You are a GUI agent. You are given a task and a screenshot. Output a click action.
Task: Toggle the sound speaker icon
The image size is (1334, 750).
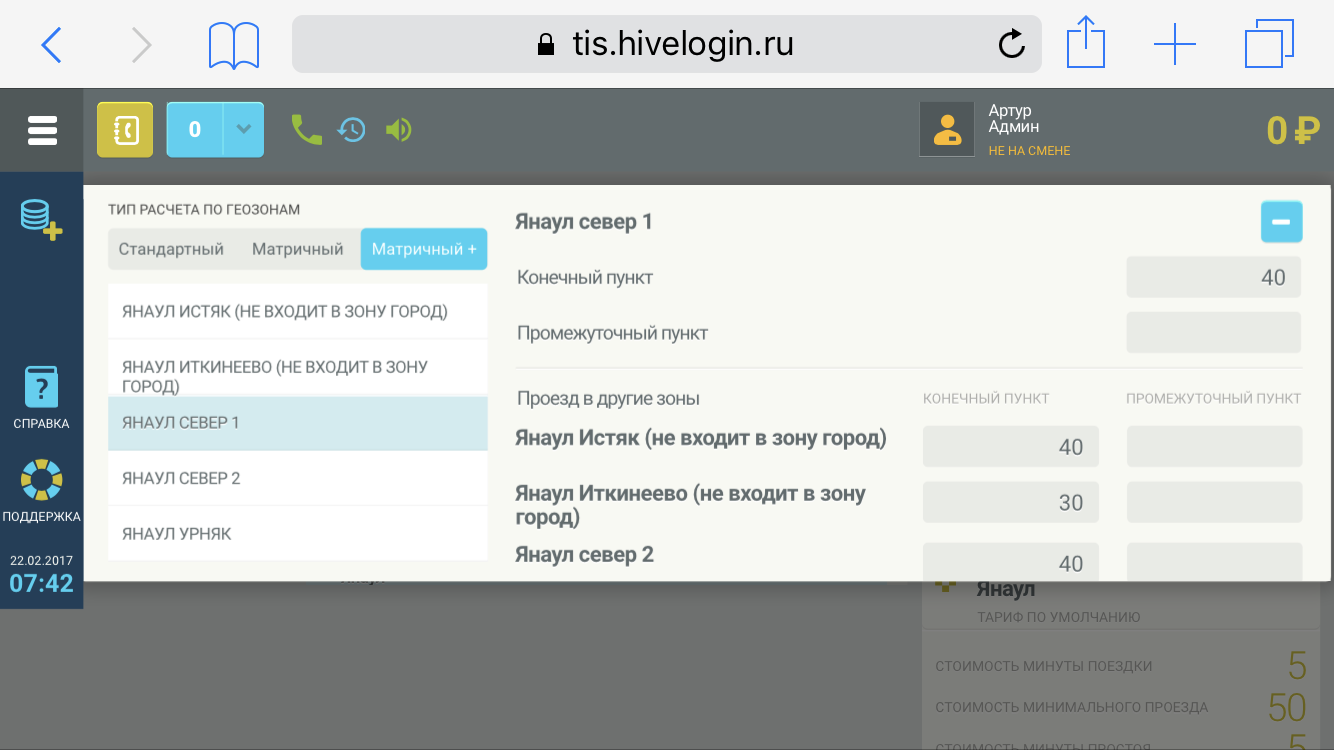pyautogui.click(x=399, y=130)
